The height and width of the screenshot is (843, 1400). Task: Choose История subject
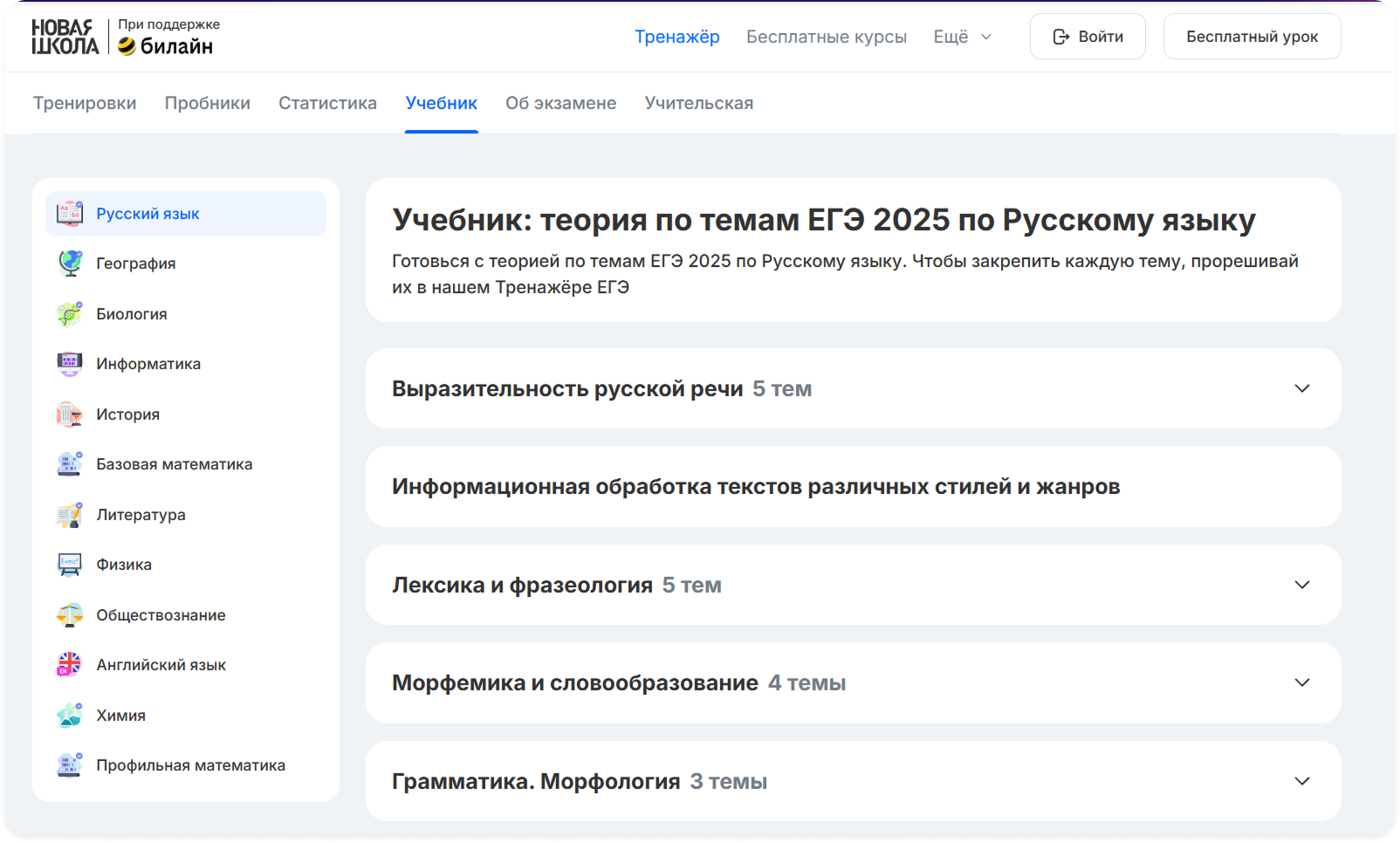point(186,415)
